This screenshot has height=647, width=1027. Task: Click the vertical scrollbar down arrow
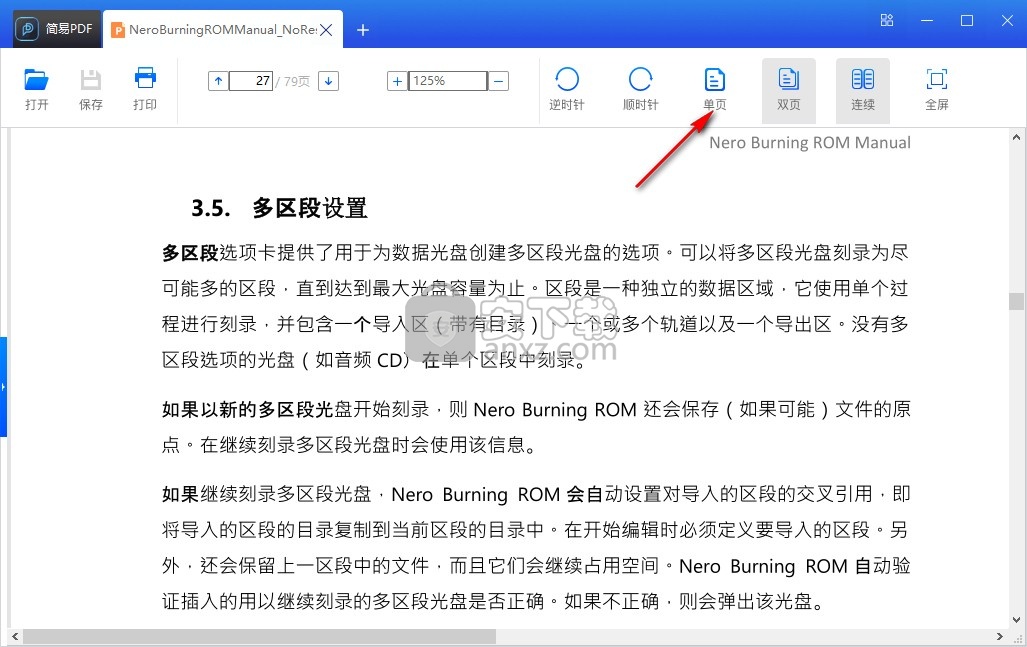coord(1016,619)
